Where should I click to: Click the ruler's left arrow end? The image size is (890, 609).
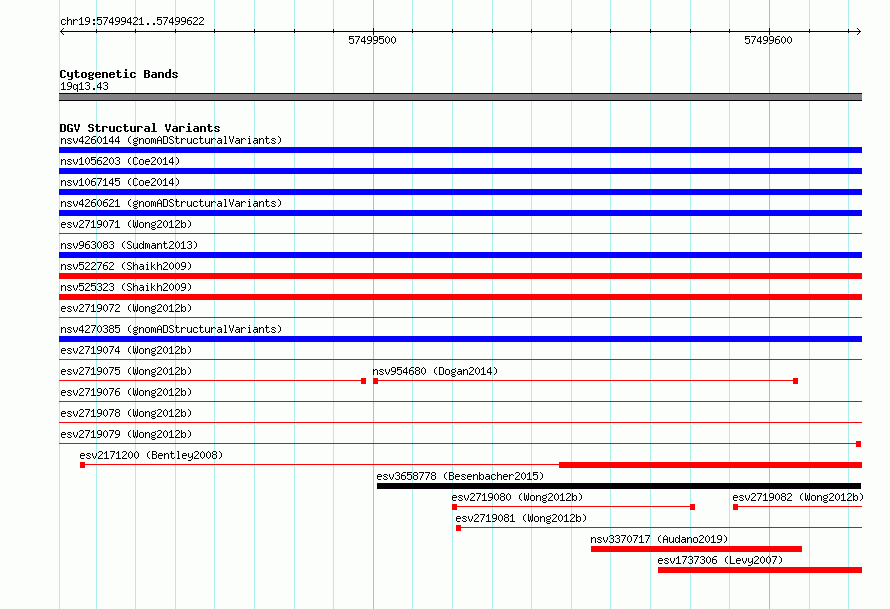(62, 31)
